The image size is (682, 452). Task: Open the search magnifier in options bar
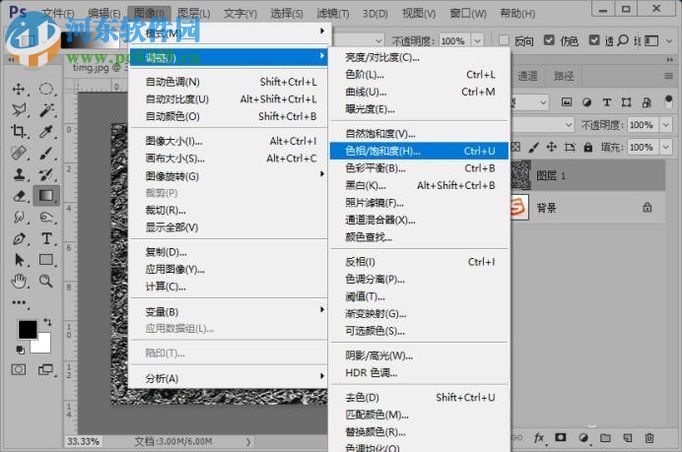tap(623, 40)
